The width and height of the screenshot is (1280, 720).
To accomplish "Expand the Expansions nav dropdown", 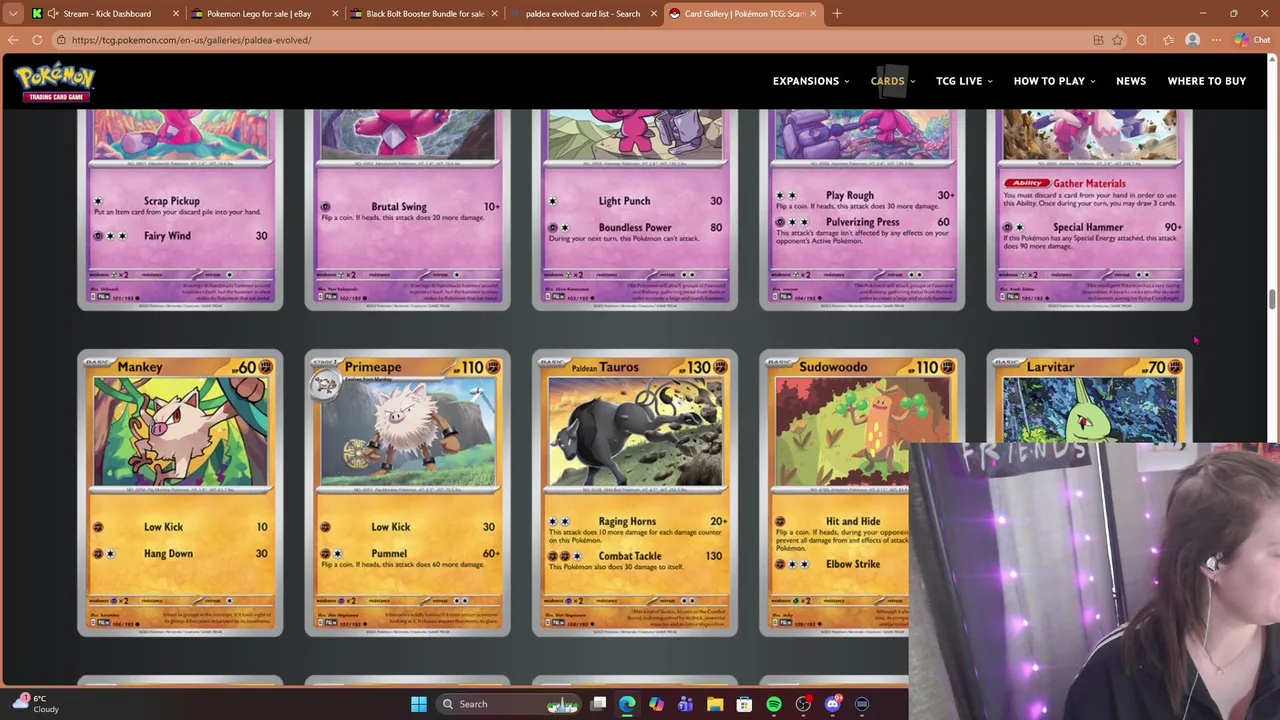I will pyautogui.click(x=811, y=81).
